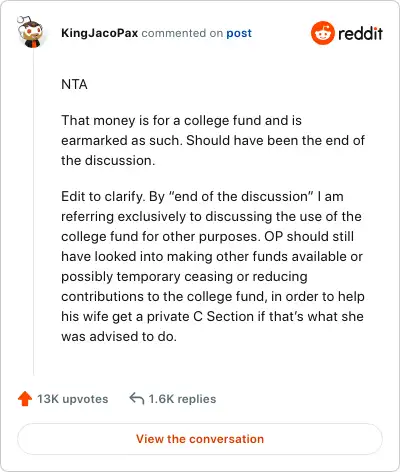This screenshot has height=472, width=400.
Task: Click the final line "was advised to do."
Action: (119, 337)
